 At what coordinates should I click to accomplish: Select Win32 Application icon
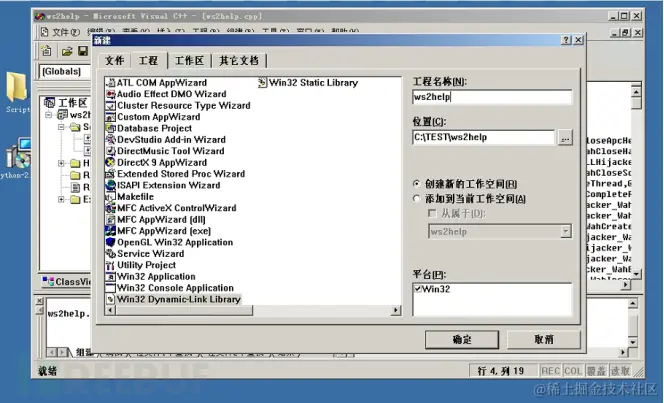111,277
